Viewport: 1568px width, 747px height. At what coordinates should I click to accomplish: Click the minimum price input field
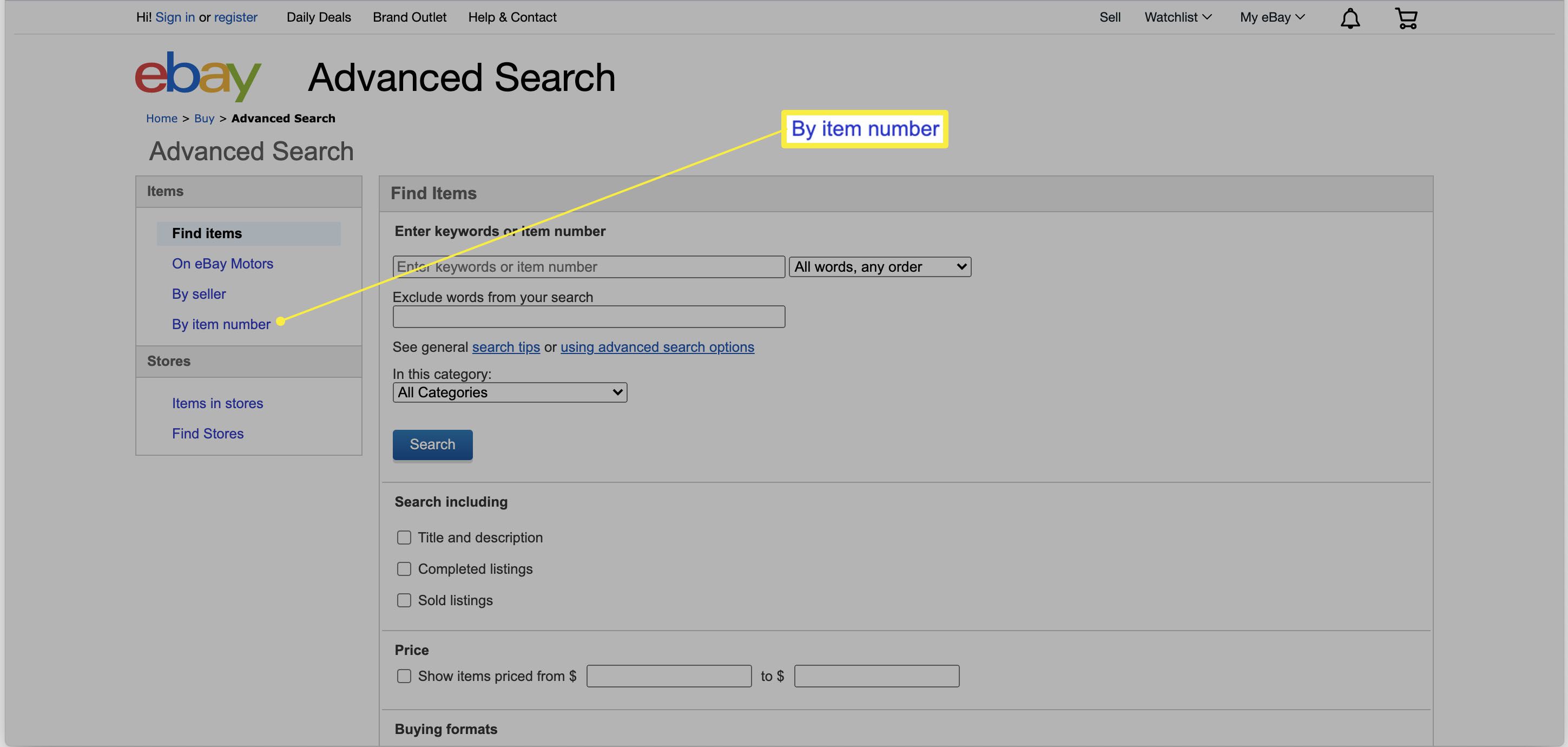pyautogui.click(x=669, y=677)
